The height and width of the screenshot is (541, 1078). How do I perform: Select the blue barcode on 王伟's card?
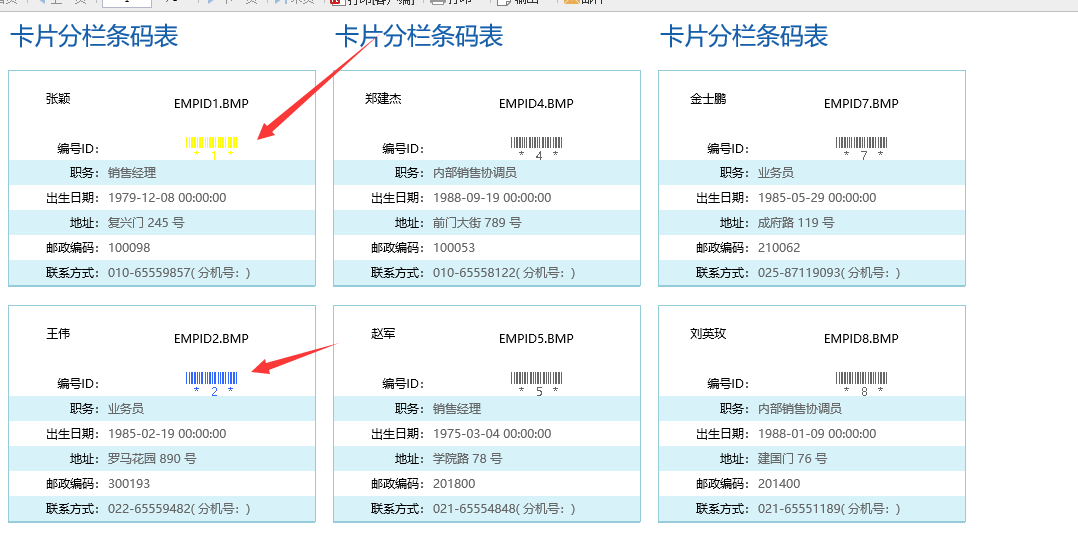point(212,383)
